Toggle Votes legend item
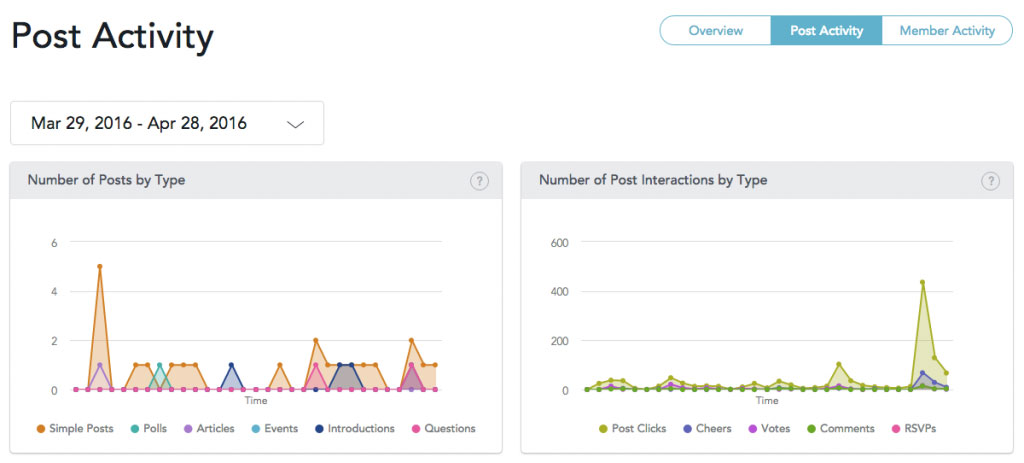The width and height of the screenshot is (1024, 463). 769,429
